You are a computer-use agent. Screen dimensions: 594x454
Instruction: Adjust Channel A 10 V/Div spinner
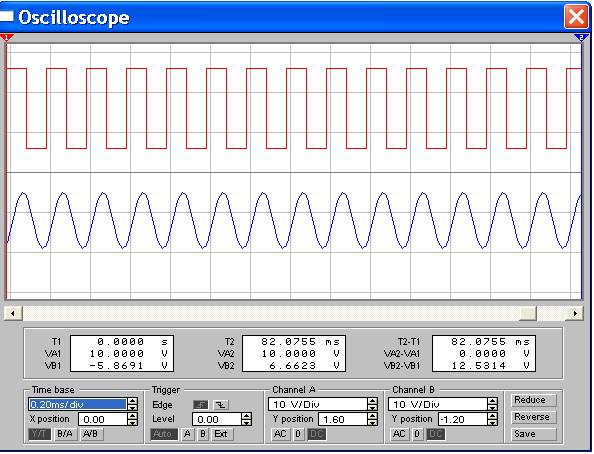(373, 404)
